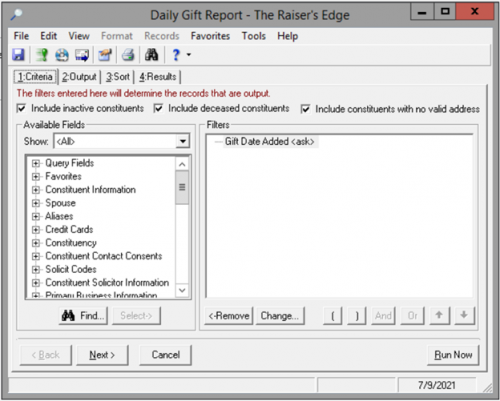Screen dimensions: 500x401
Task: Click the Cancel button
Action: point(166,355)
